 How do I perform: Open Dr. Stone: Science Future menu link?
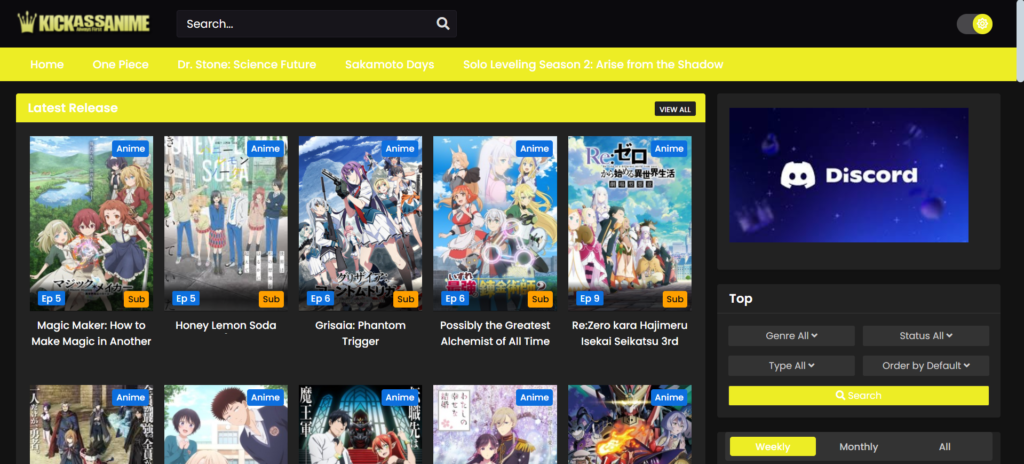pyautogui.click(x=247, y=65)
